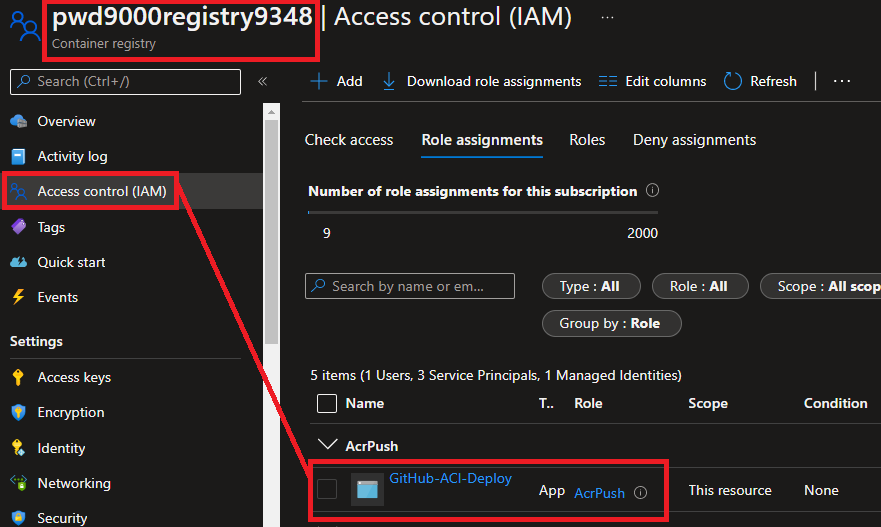
Task: Click the info icon beside role assignments count
Action: coord(652,190)
